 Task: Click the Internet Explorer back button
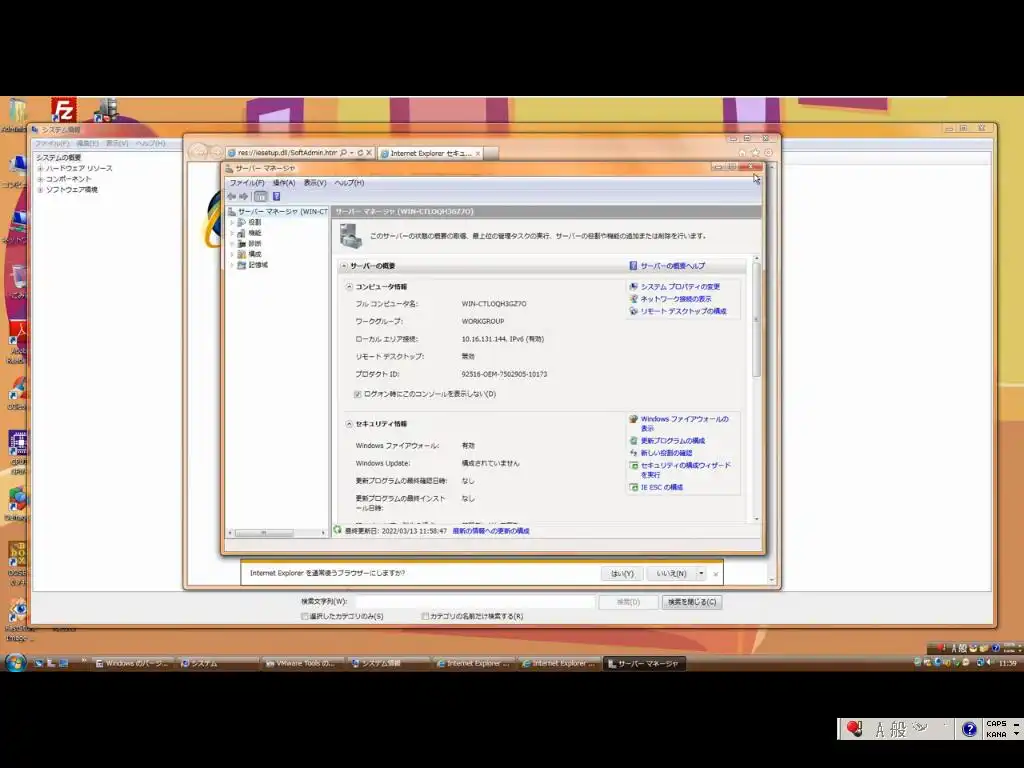pos(199,152)
